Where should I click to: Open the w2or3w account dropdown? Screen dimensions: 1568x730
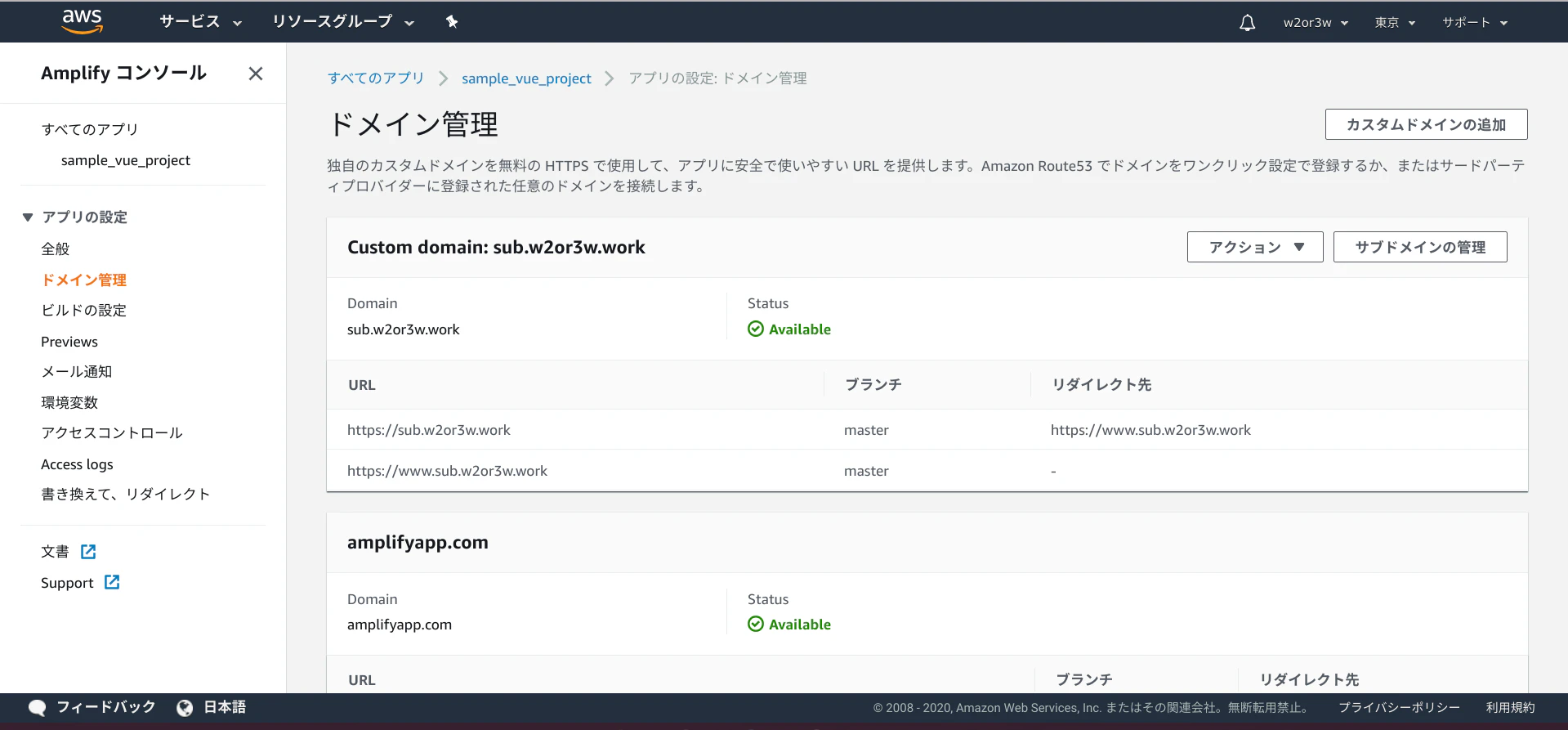(x=1316, y=22)
